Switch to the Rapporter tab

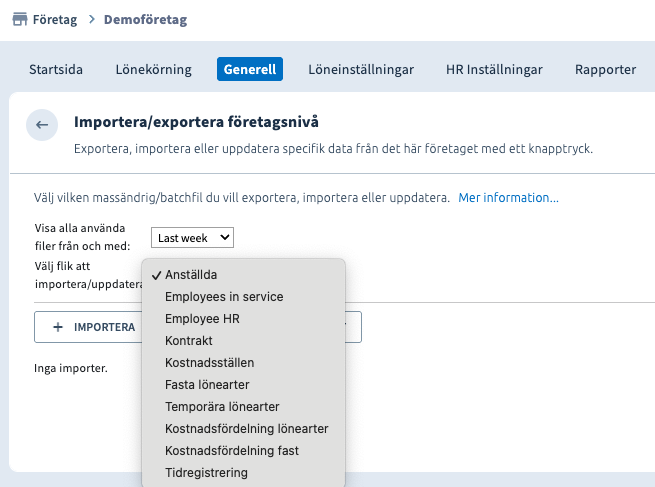605,69
